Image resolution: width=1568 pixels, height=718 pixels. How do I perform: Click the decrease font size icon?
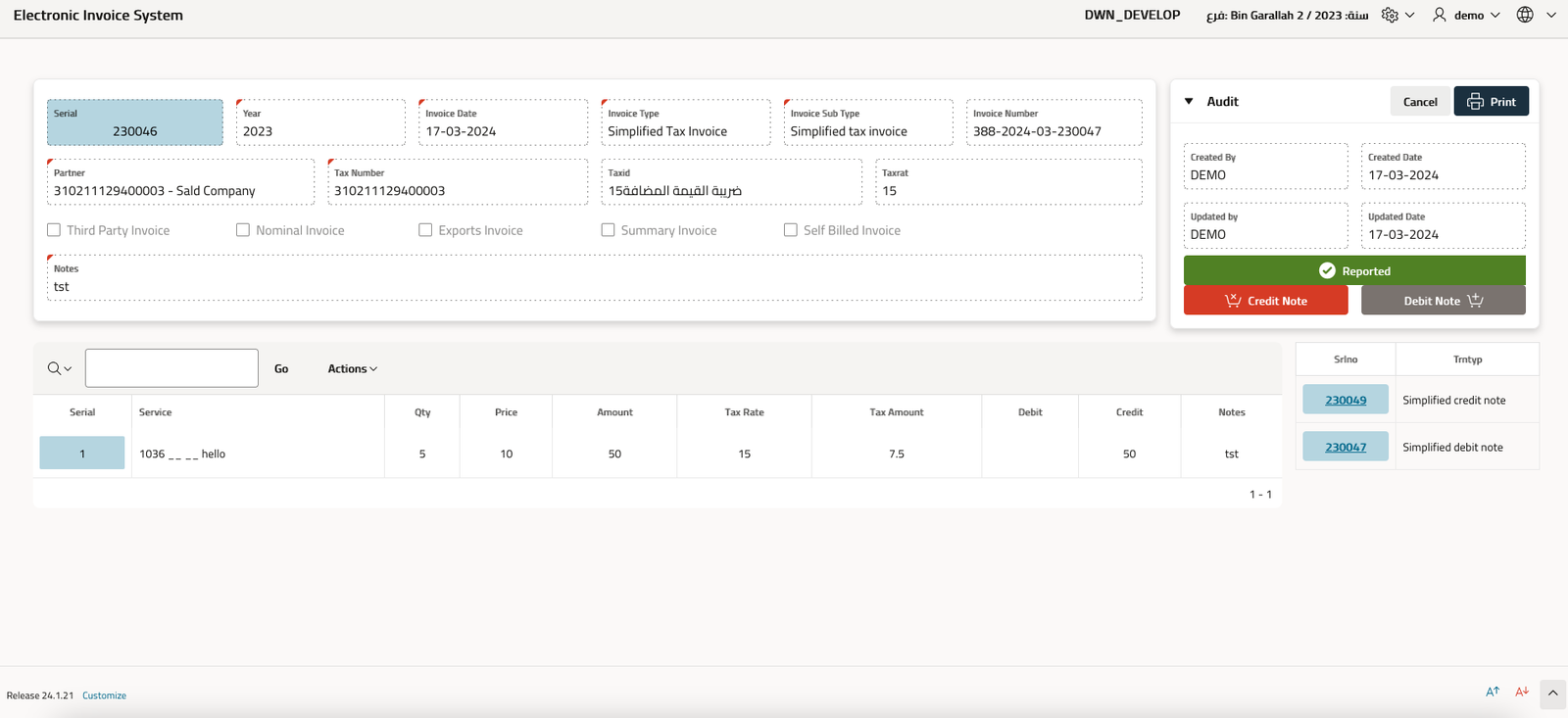(1522, 692)
